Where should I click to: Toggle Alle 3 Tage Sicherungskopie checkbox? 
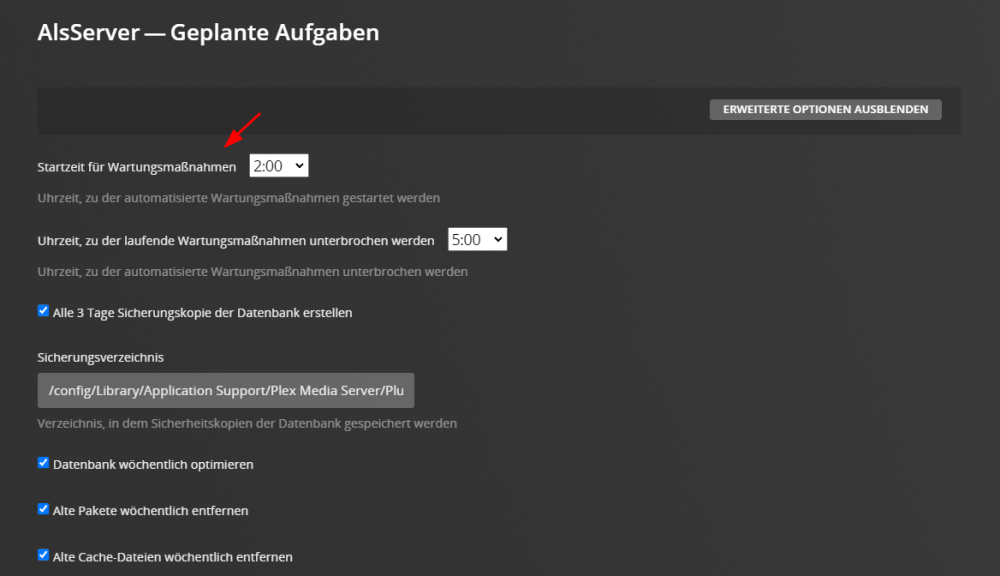[43, 311]
